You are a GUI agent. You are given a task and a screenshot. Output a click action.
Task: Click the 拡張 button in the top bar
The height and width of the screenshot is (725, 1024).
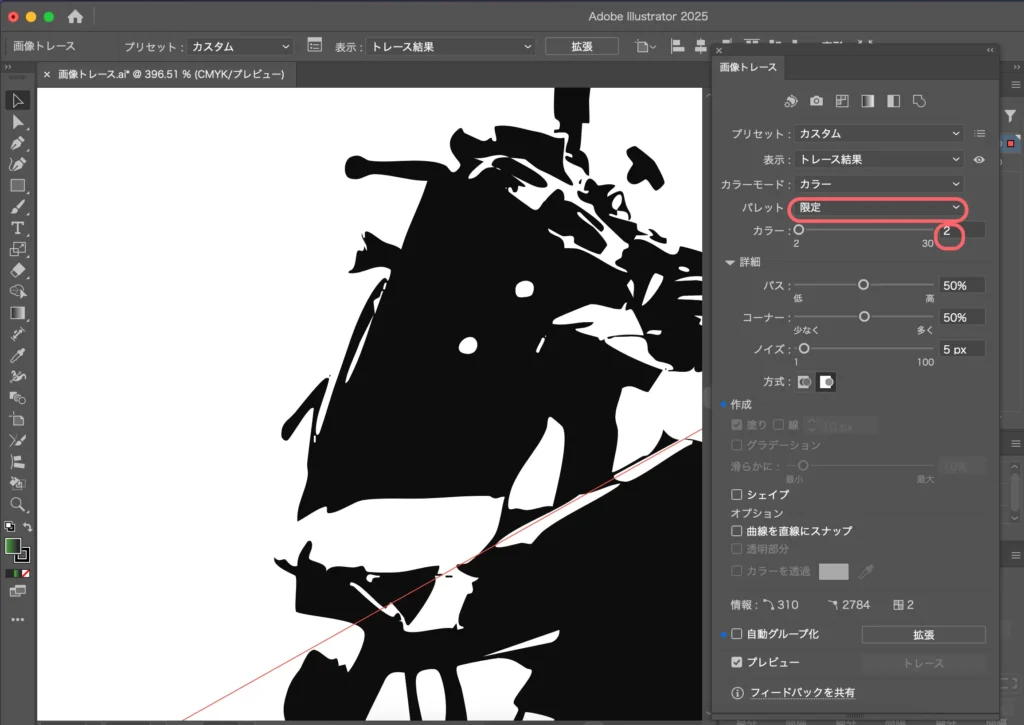(x=581, y=45)
